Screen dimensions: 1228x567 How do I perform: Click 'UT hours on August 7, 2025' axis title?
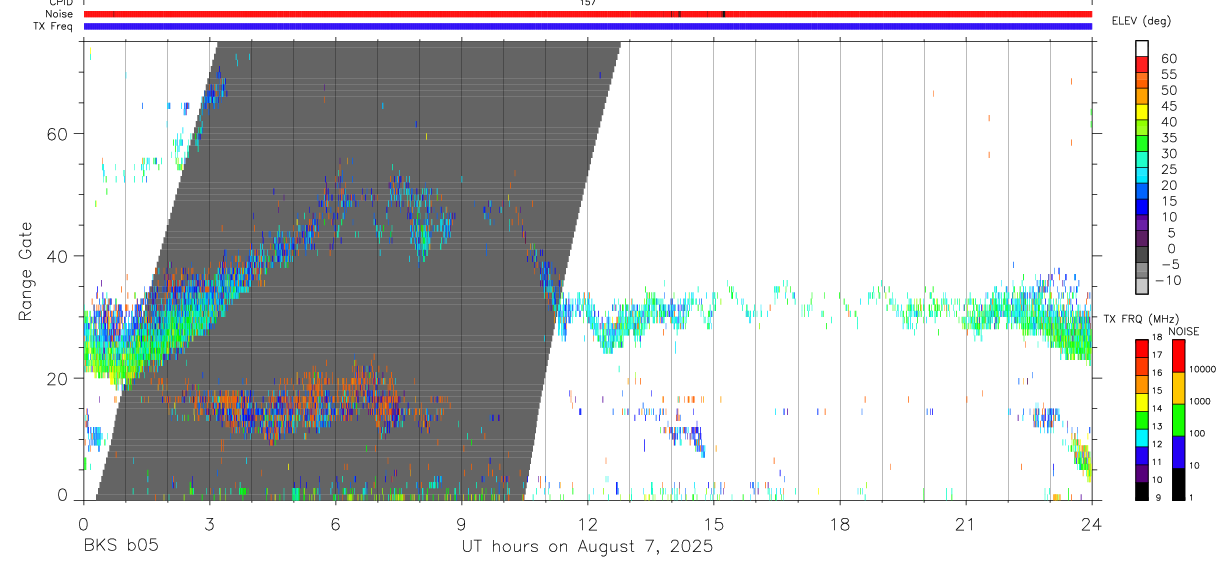tap(587, 546)
